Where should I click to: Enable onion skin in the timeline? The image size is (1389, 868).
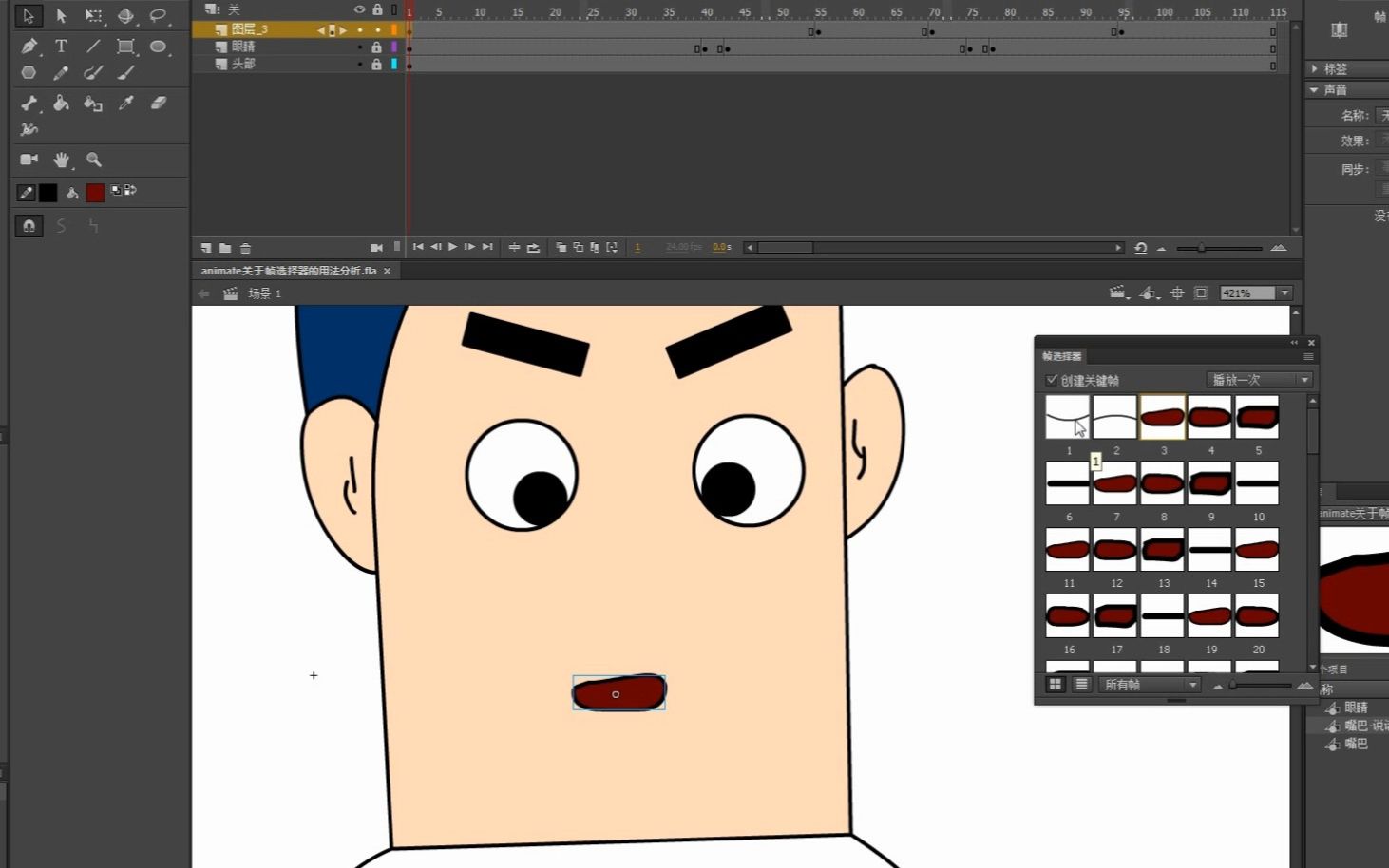[x=561, y=247]
